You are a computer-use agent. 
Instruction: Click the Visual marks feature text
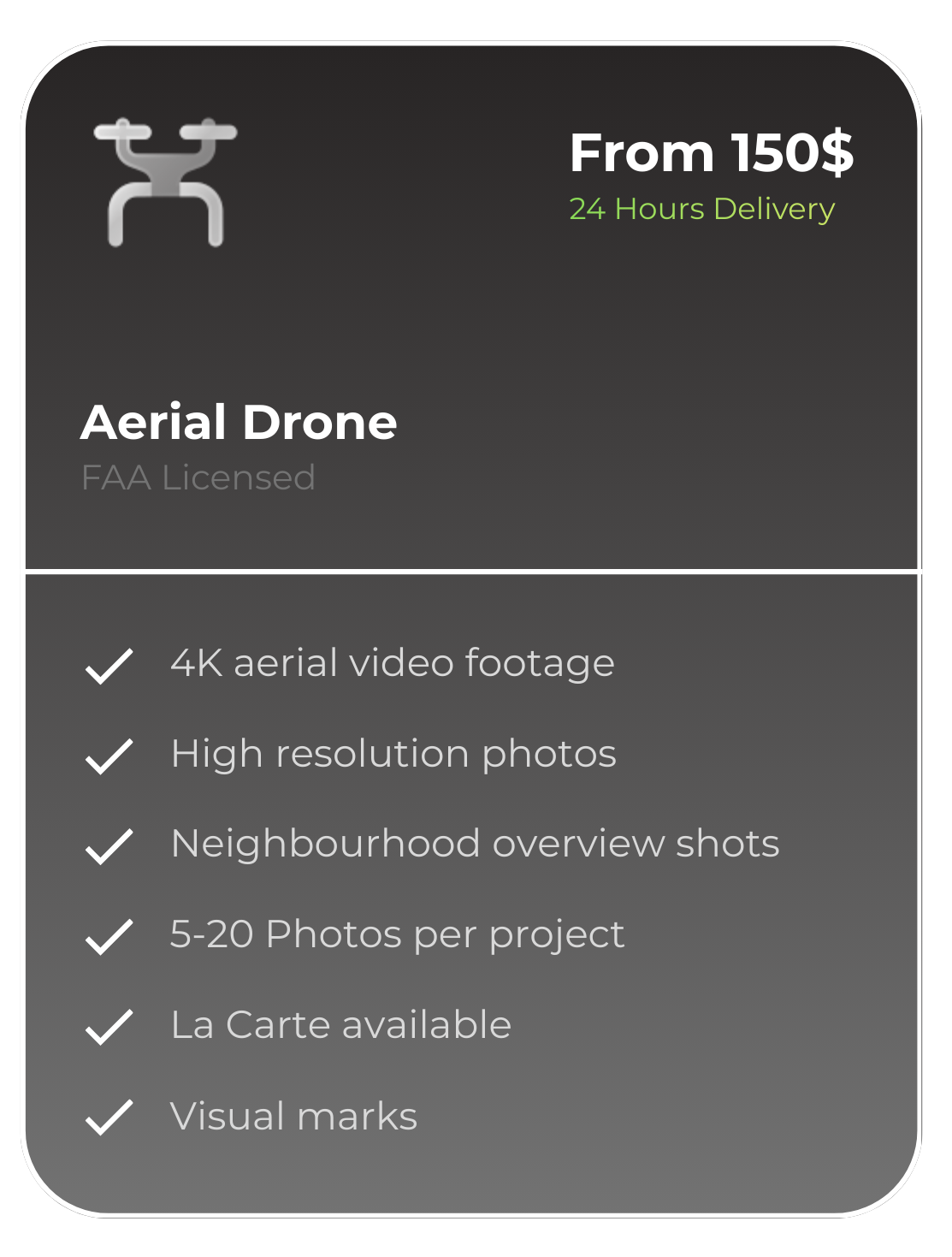(x=293, y=1116)
